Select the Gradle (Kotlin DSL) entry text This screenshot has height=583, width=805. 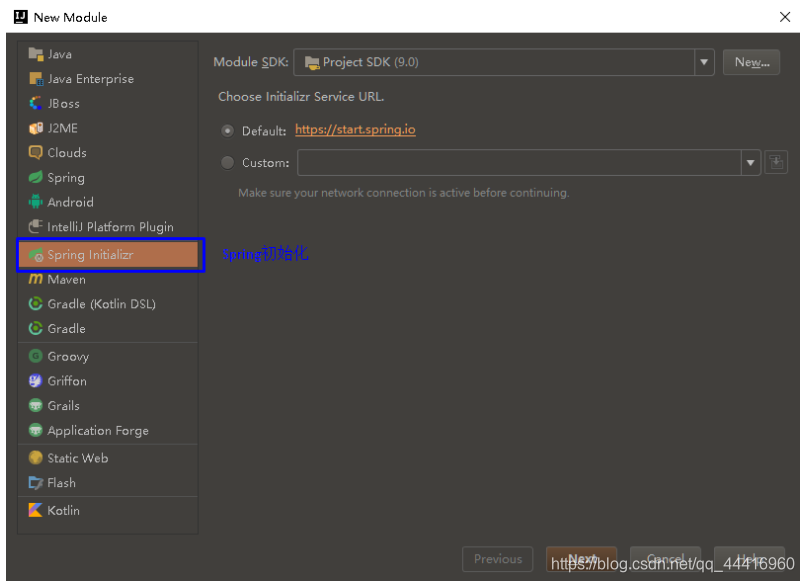click(x=101, y=304)
